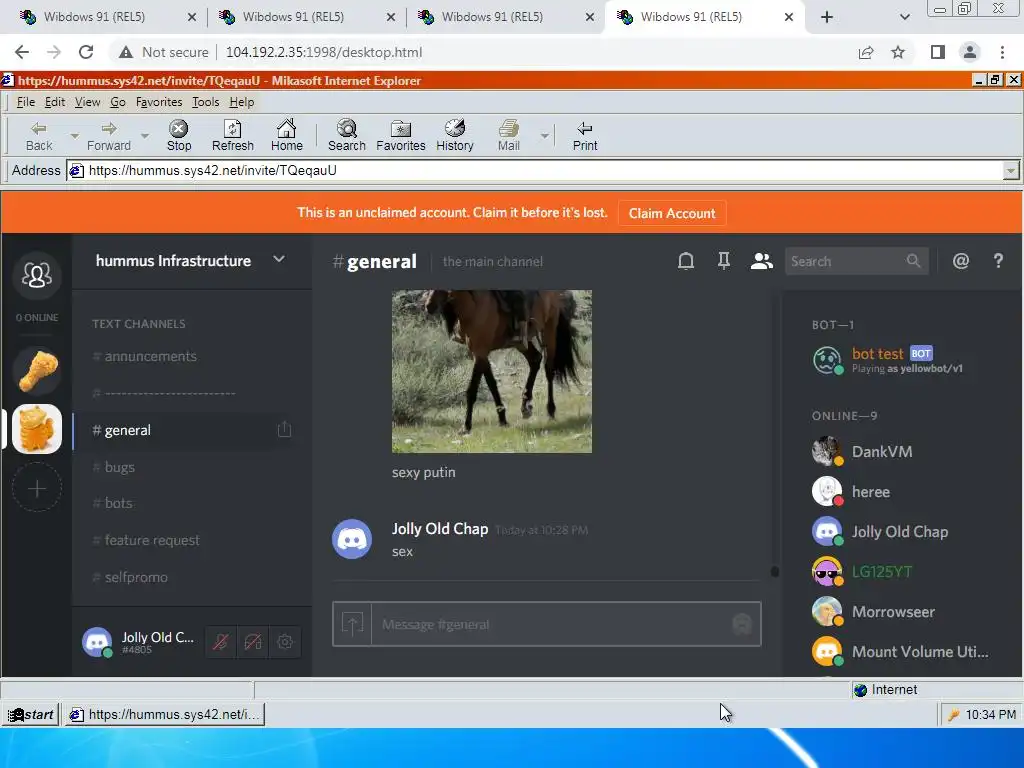1024x768 pixels.
Task: Open the general channel
Action: 183,430
